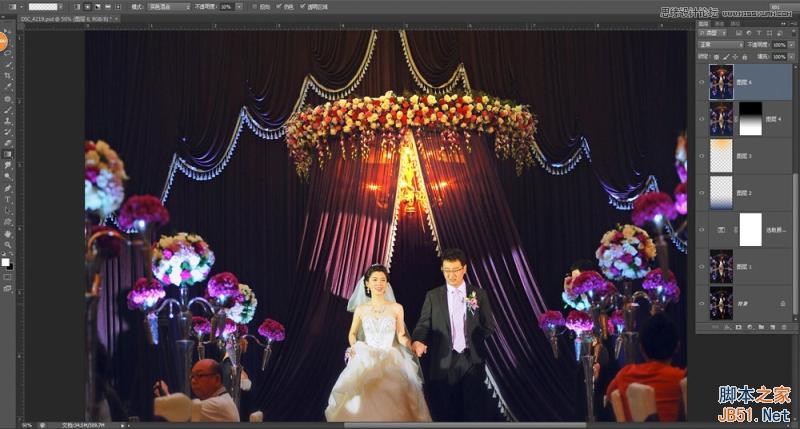Create a new layer group

click(761, 327)
